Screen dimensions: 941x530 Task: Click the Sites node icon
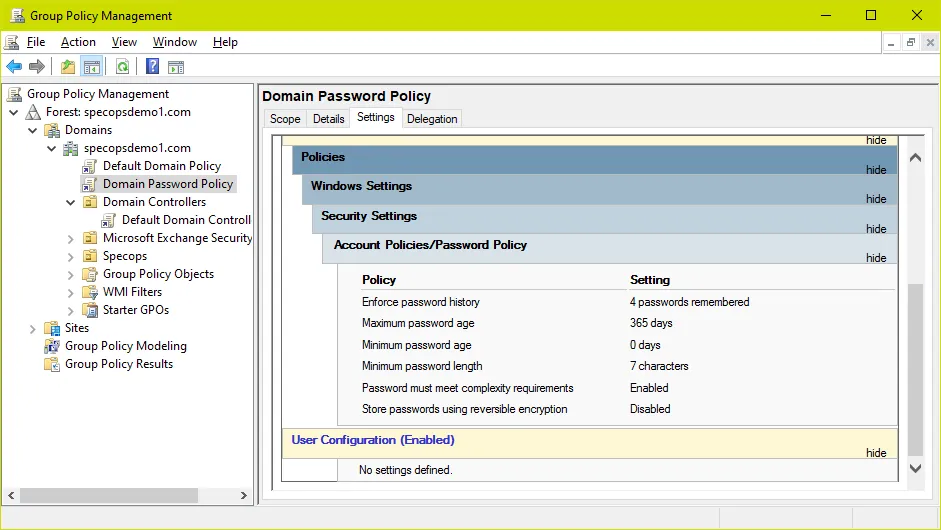[52, 328]
